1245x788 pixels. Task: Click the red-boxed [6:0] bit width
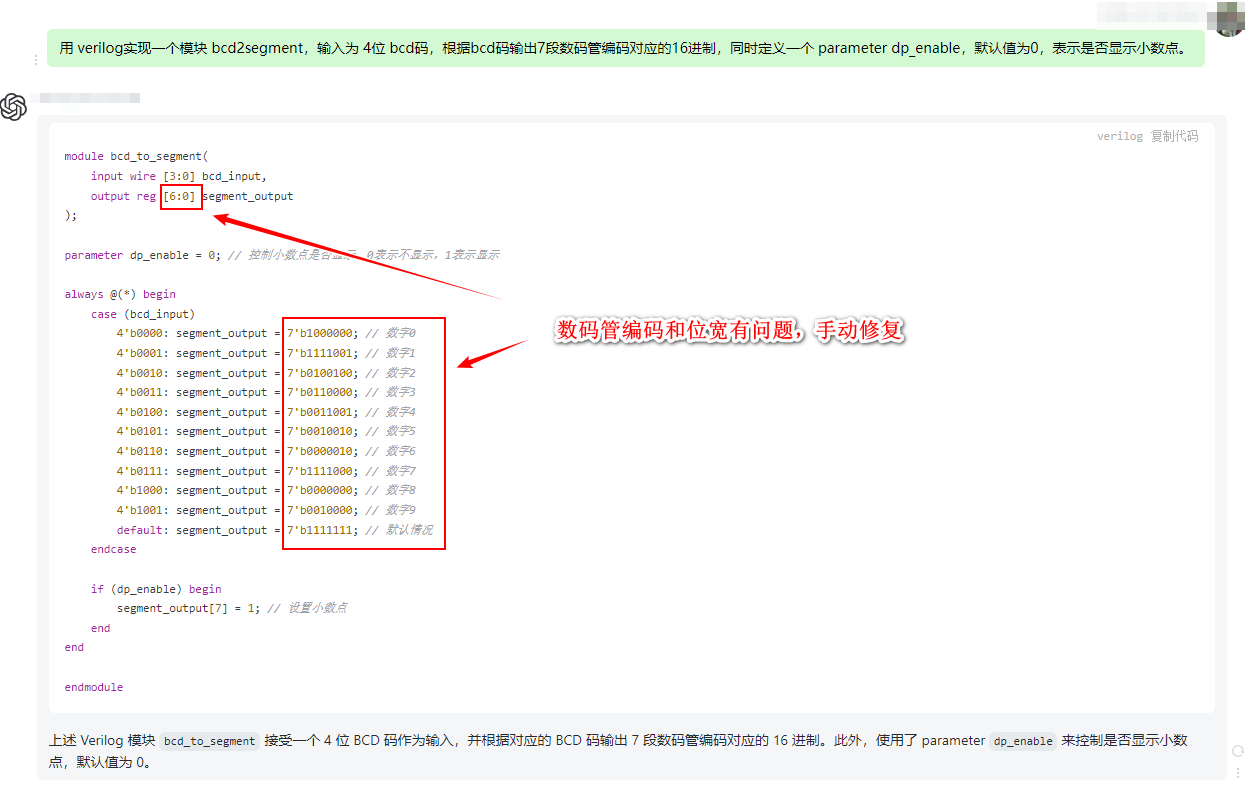tap(182, 196)
